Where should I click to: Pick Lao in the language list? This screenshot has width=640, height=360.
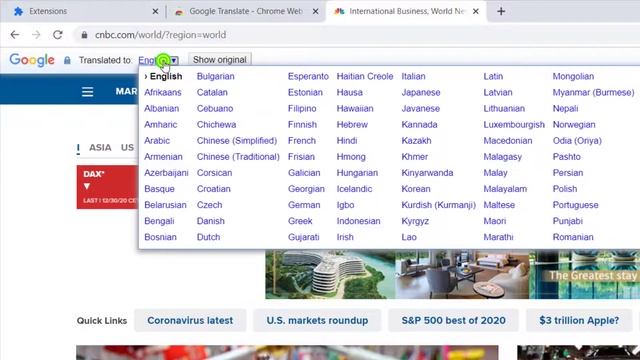click(409, 237)
